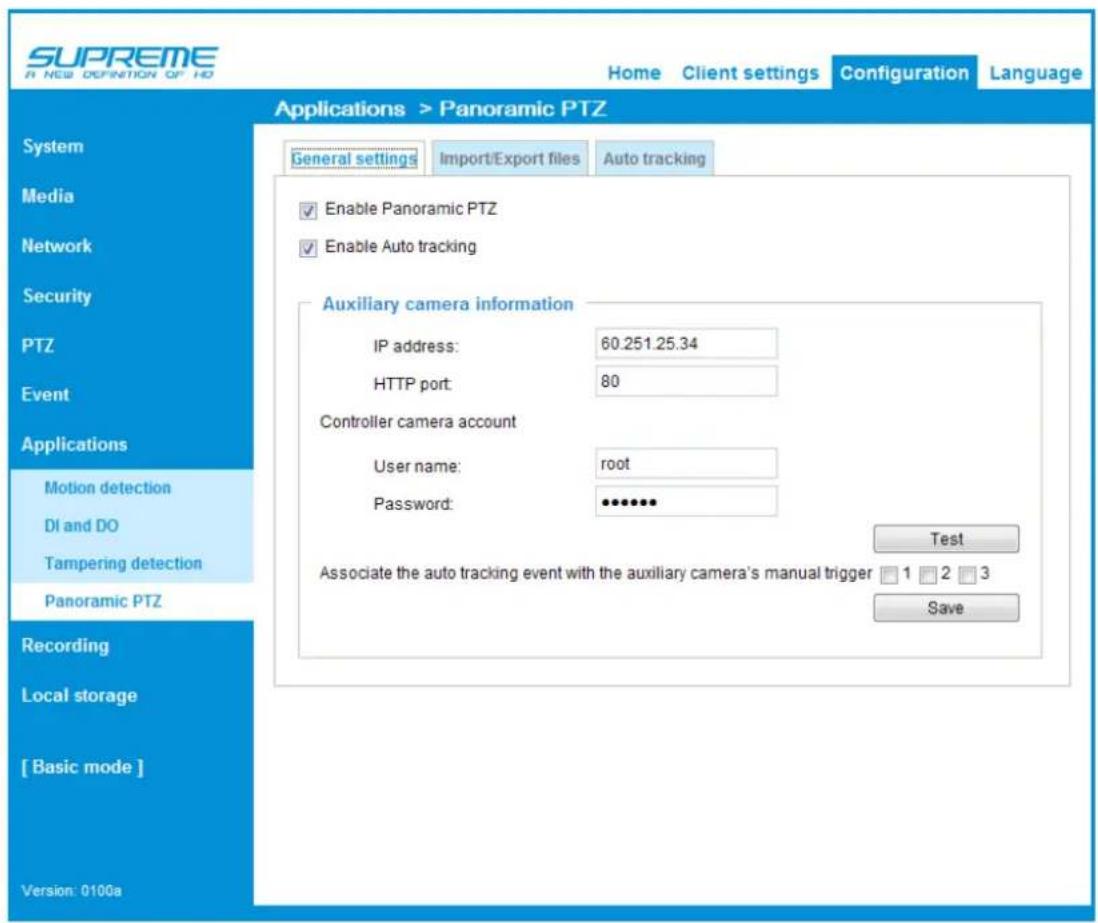This screenshot has width=1098, height=923.
Task: Toggle Enable Auto tracking checkbox
Action: (308, 248)
